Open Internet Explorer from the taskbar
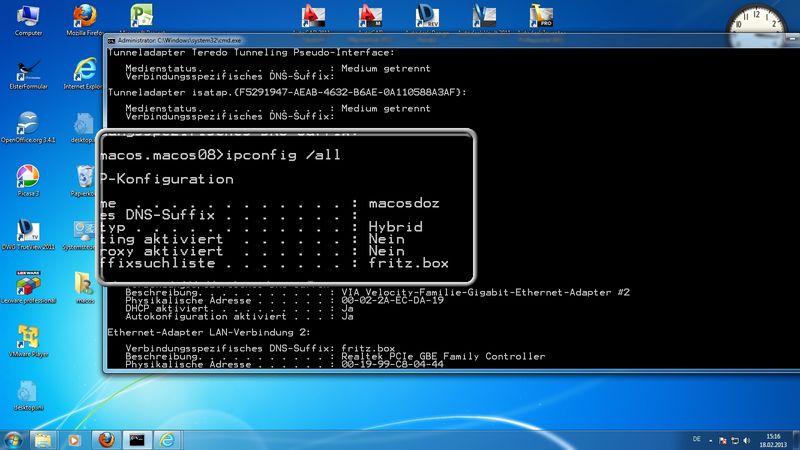 (x=168, y=439)
